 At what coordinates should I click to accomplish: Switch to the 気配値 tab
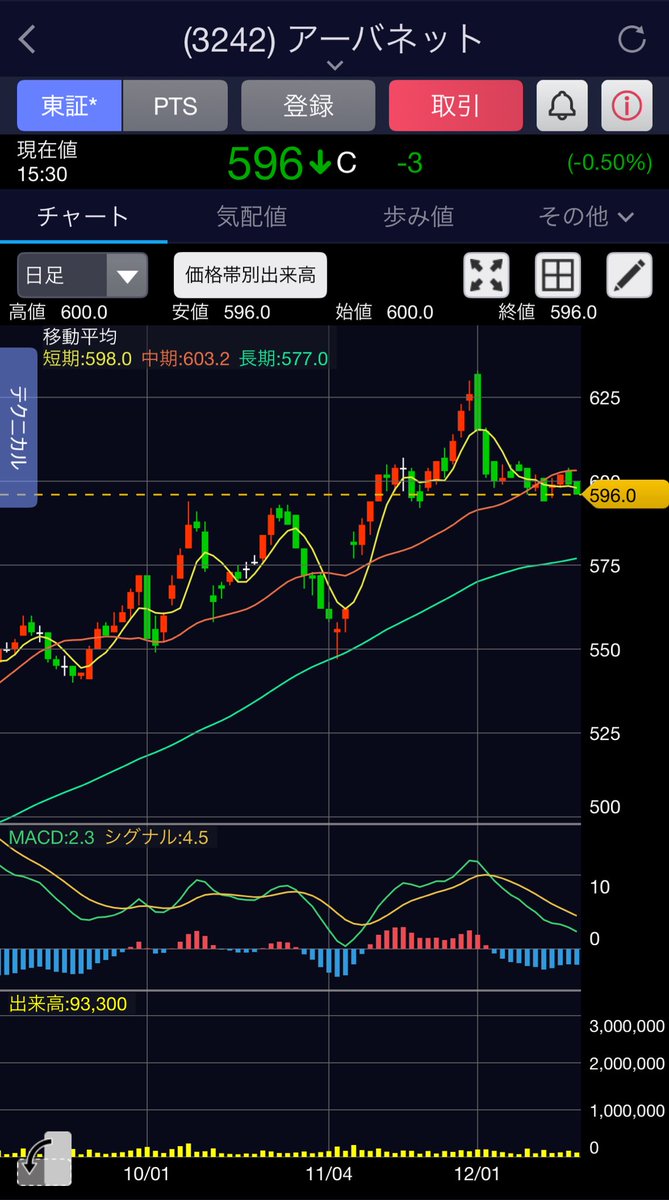click(x=251, y=216)
